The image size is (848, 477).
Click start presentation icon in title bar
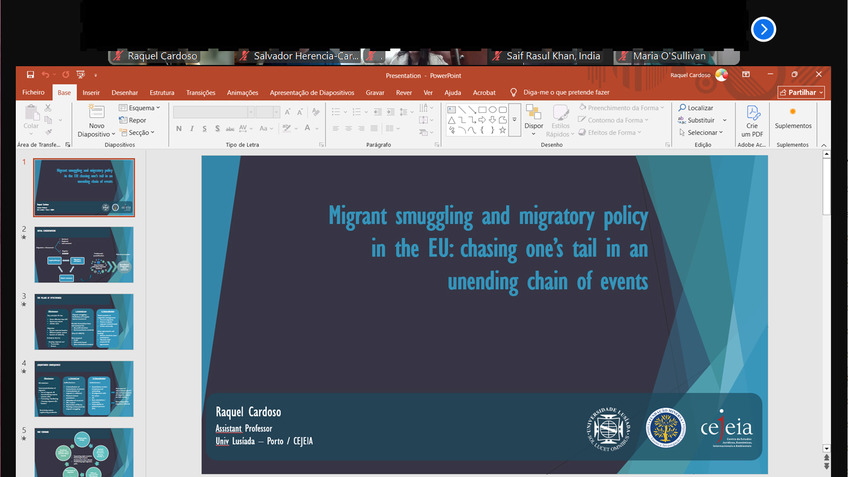tap(78, 75)
